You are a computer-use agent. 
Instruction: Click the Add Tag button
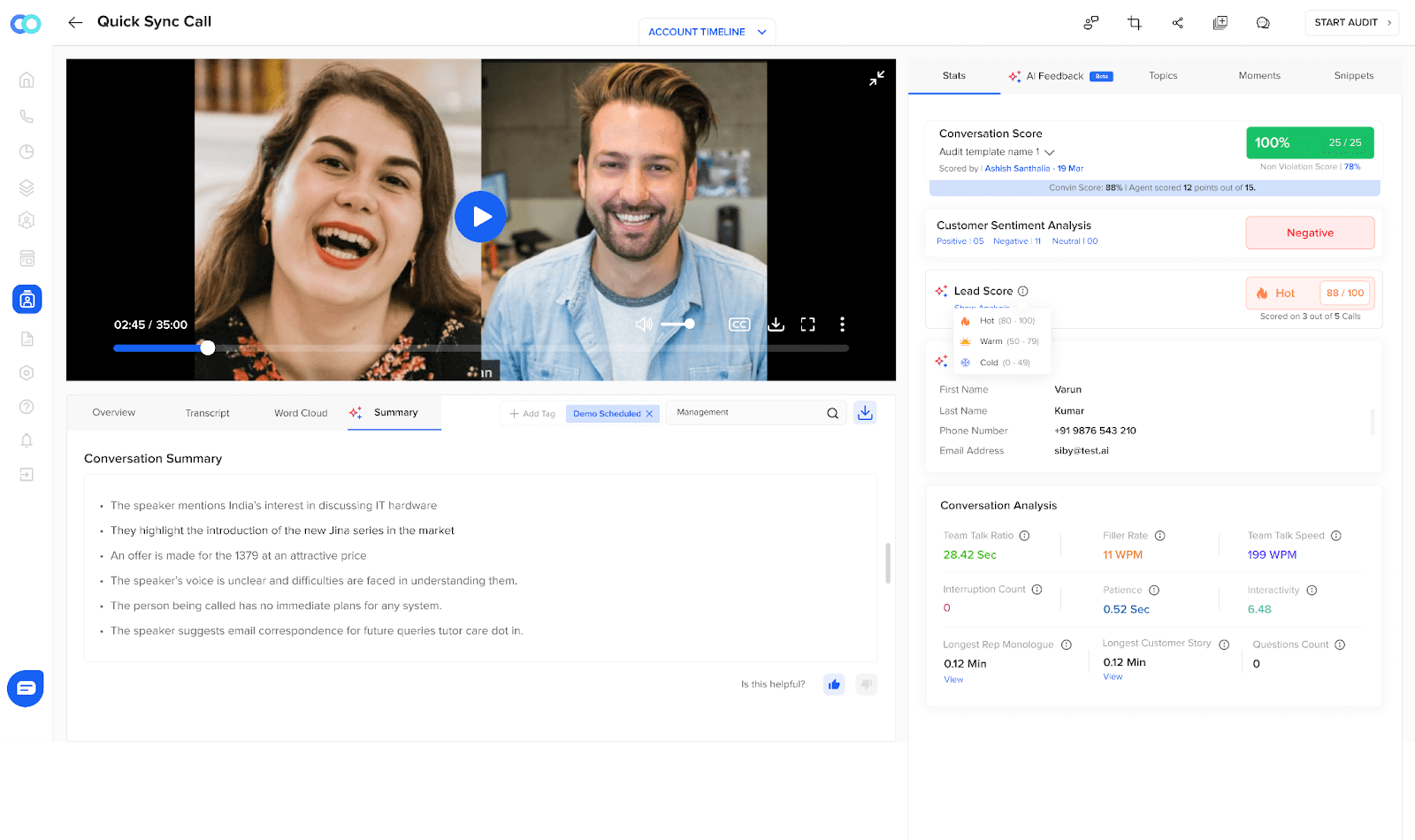pyautogui.click(x=532, y=414)
